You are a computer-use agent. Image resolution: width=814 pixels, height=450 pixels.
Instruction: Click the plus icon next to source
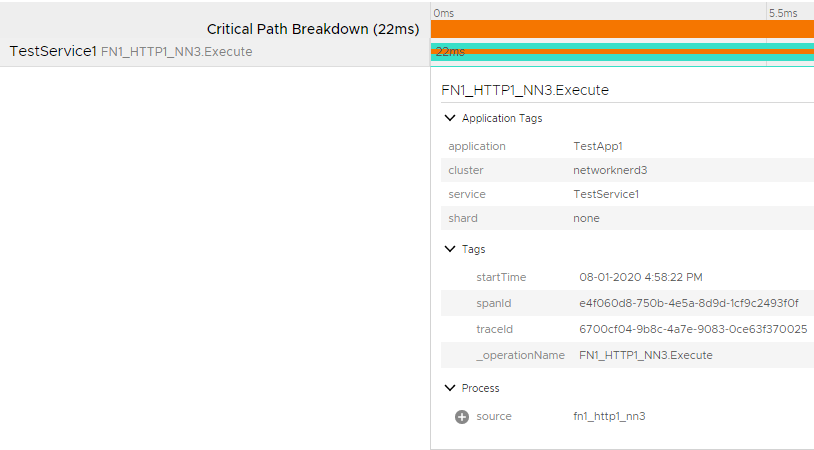coord(462,417)
